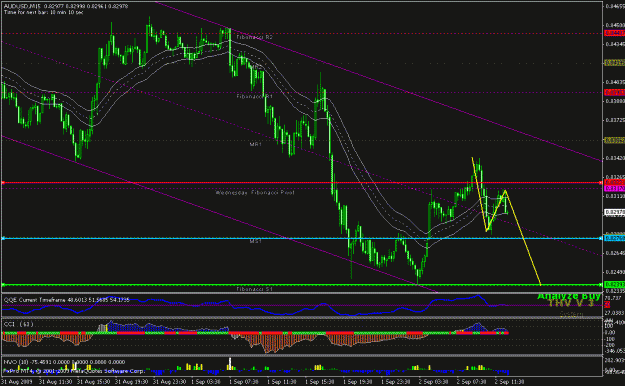Viewport: 625px width, 386px height.
Task: Click the '2 Sep 03:30' time axis label
Action: tap(433, 382)
